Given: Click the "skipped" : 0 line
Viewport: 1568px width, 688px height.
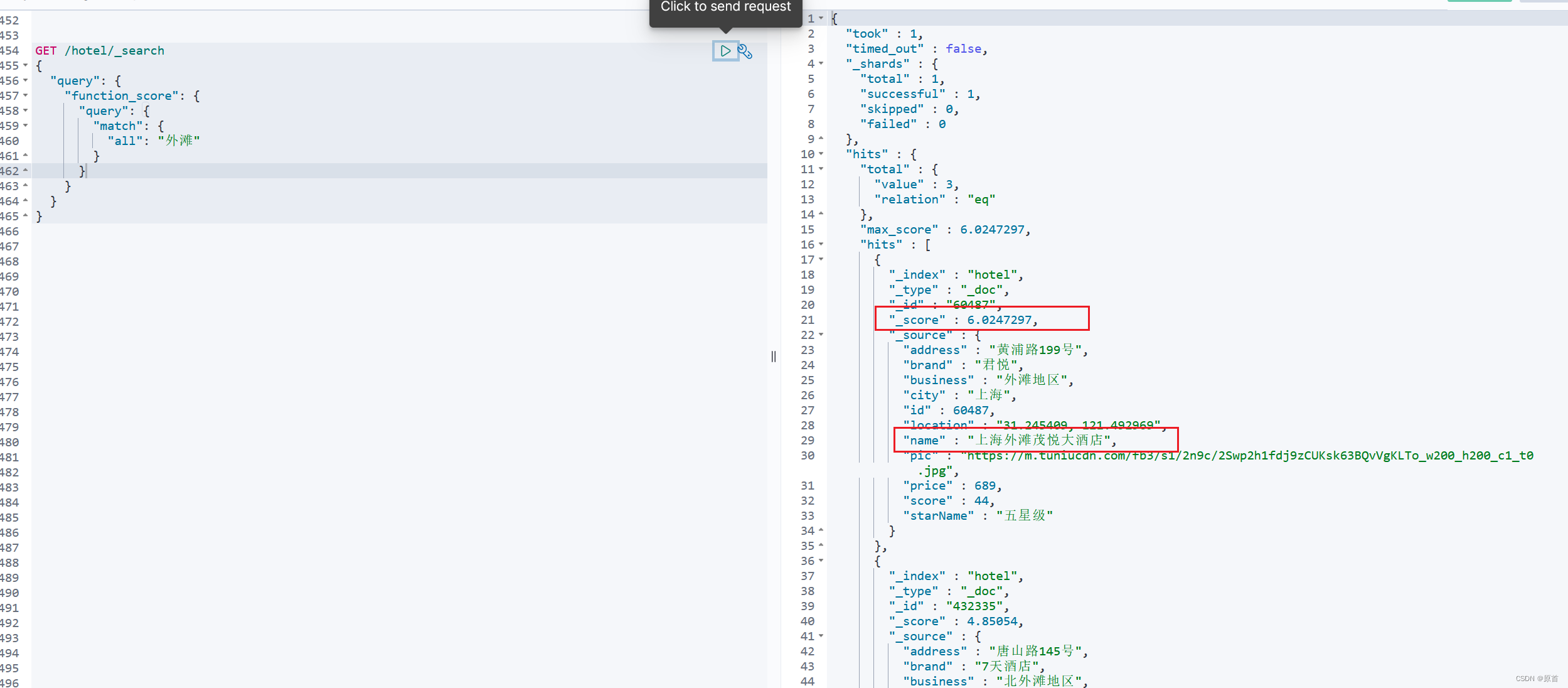Looking at the screenshot, I should pos(909,109).
